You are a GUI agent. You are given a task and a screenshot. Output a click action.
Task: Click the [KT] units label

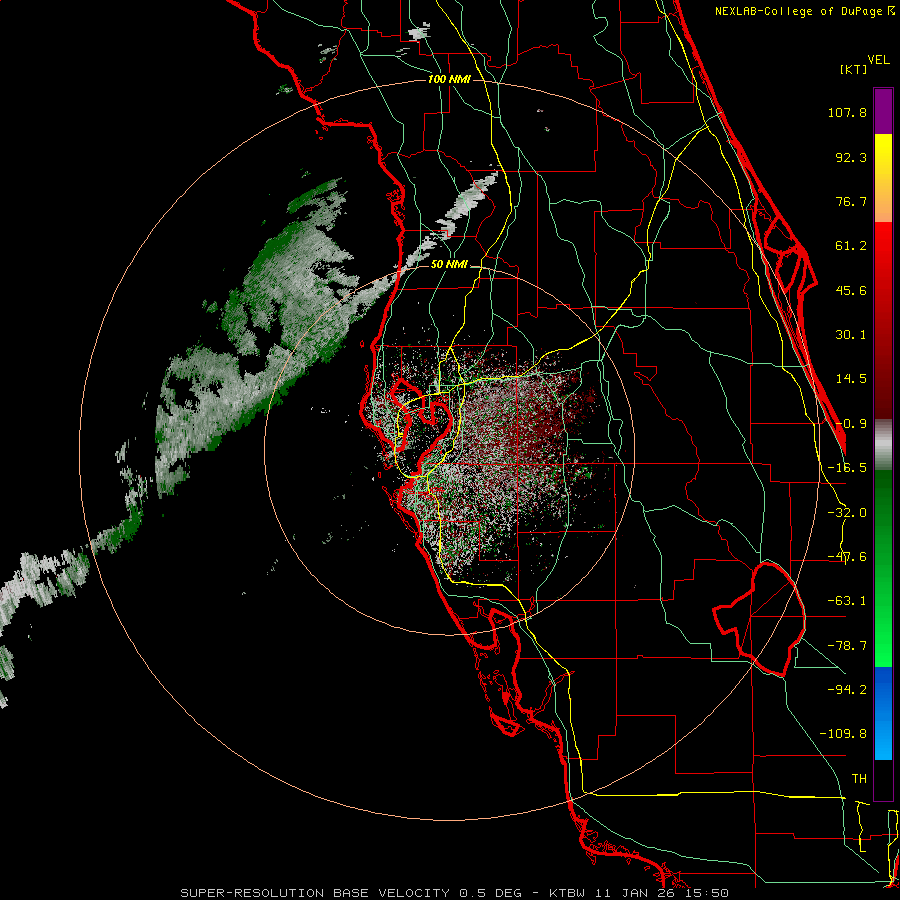(853, 70)
